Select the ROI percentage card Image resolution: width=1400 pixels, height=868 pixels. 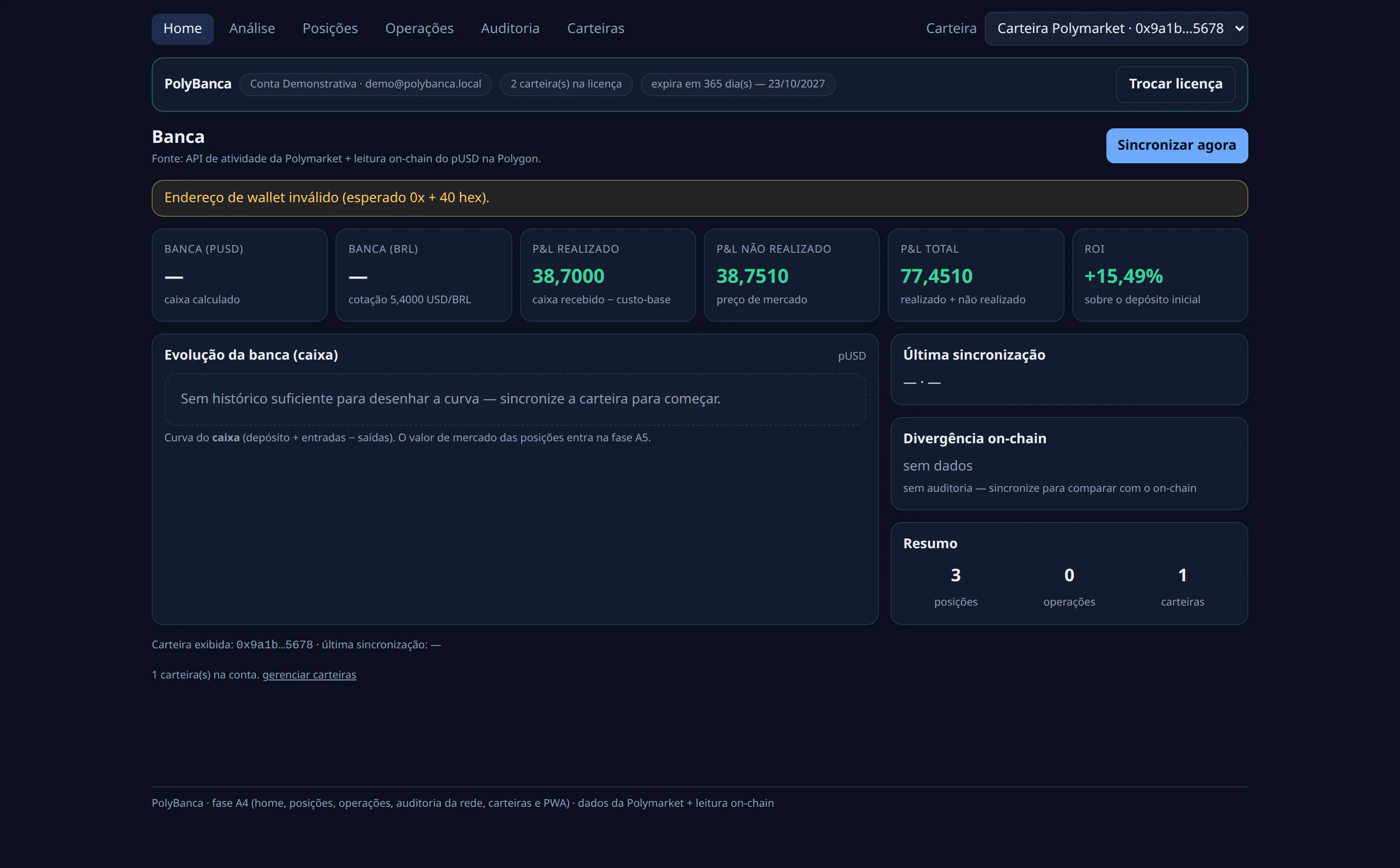click(1160, 275)
